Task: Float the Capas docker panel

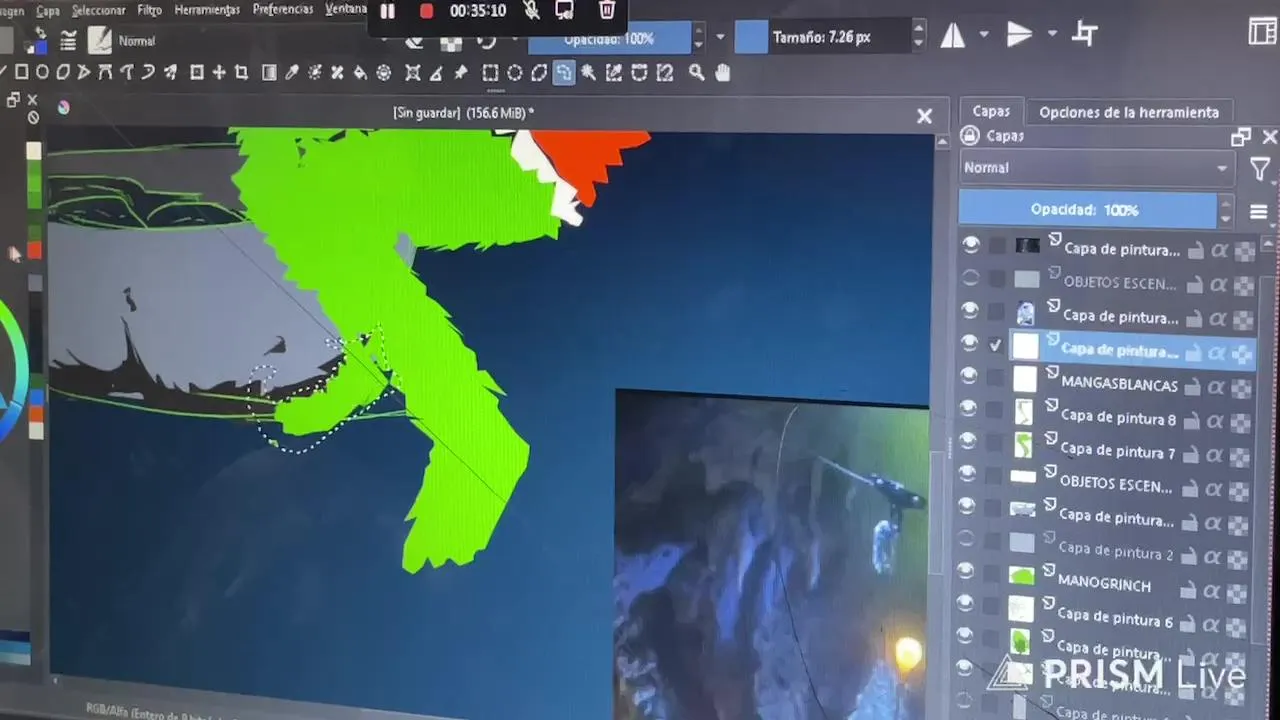Action: coord(1241,137)
